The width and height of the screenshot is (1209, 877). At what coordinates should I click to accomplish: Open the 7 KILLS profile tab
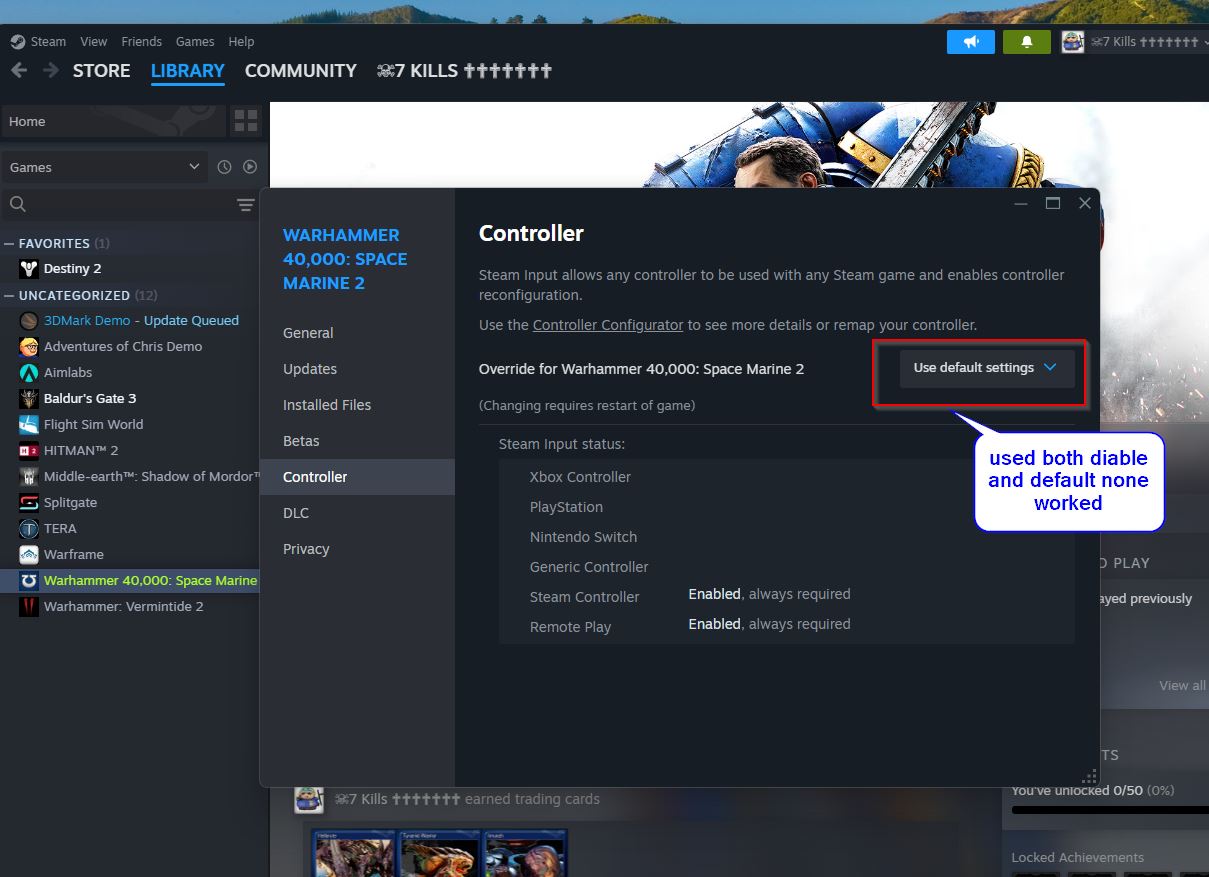pyautogui.click(x=464, y=71)
